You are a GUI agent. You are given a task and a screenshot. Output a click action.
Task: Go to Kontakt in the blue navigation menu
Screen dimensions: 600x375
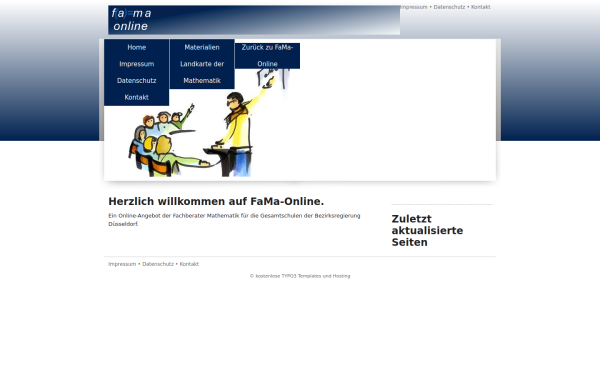point(137,97)
